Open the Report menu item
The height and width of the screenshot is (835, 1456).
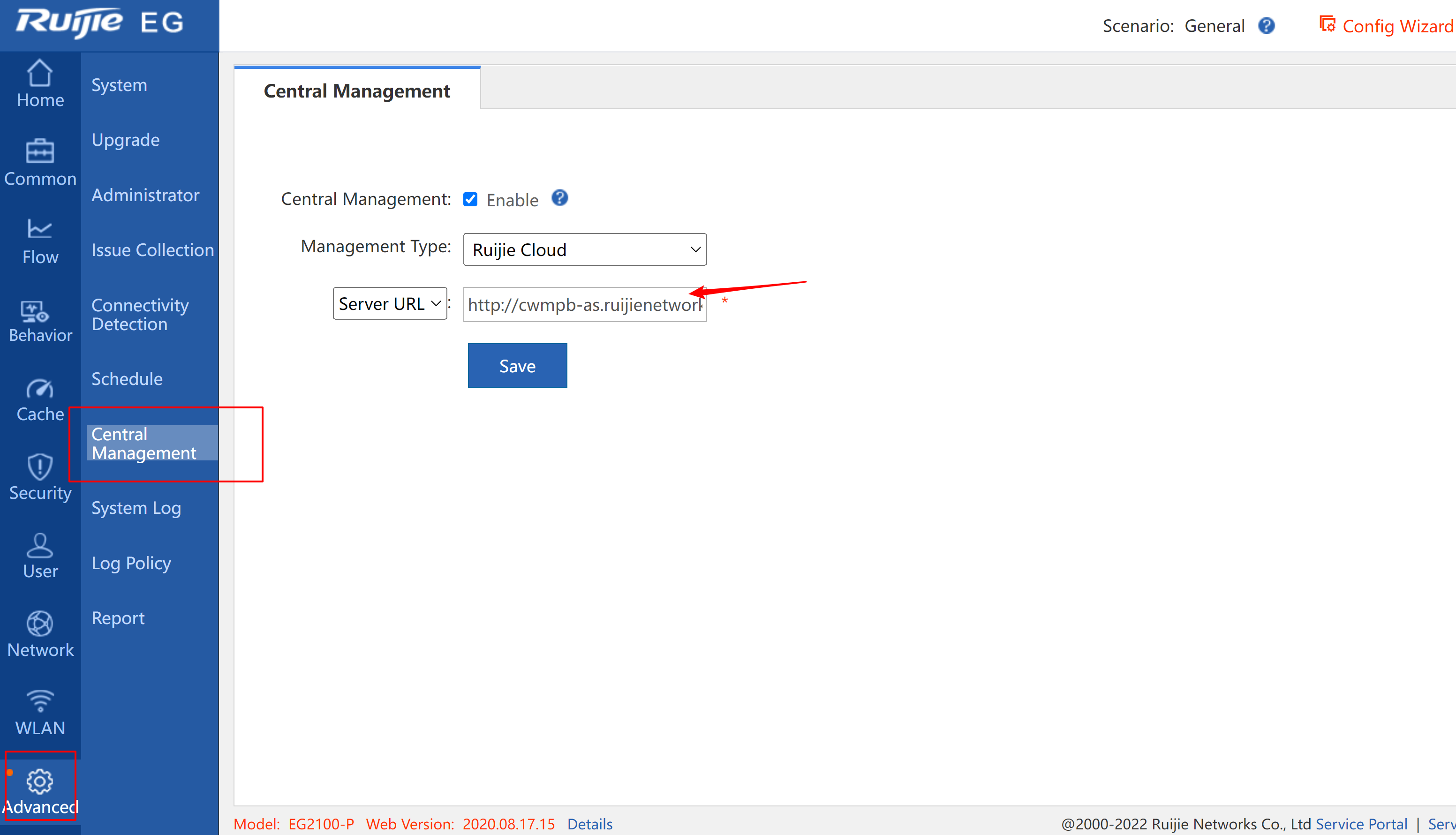click(118, 618)
